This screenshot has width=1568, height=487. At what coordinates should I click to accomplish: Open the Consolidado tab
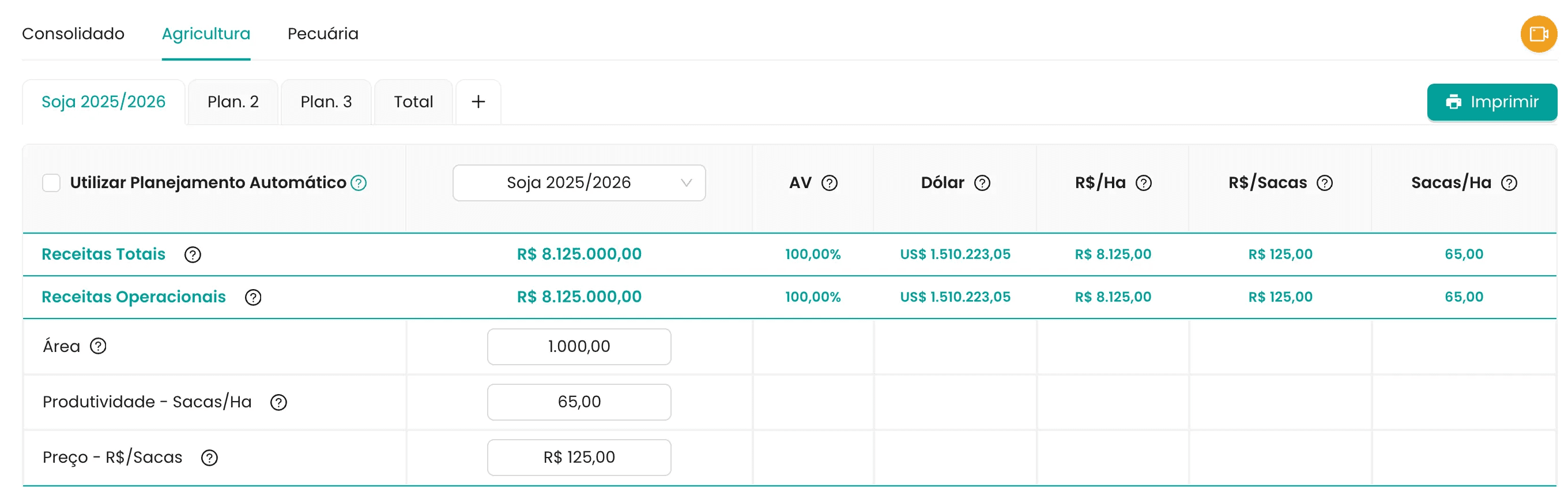(73, 33)
